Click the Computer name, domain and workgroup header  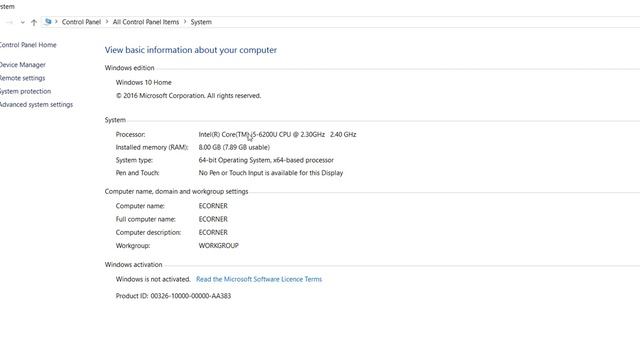pos(176,191)
